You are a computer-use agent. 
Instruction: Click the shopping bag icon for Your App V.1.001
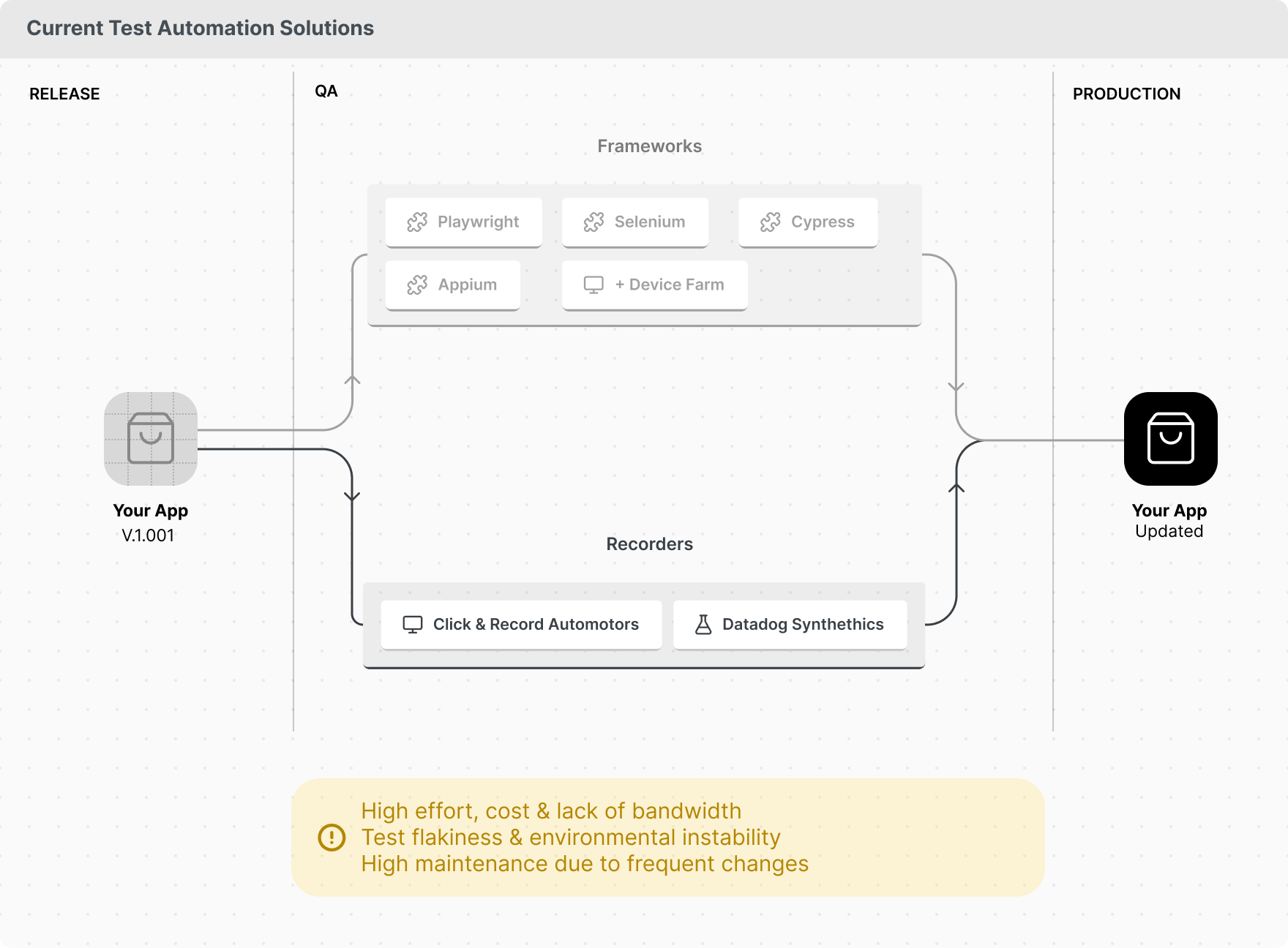151,439
